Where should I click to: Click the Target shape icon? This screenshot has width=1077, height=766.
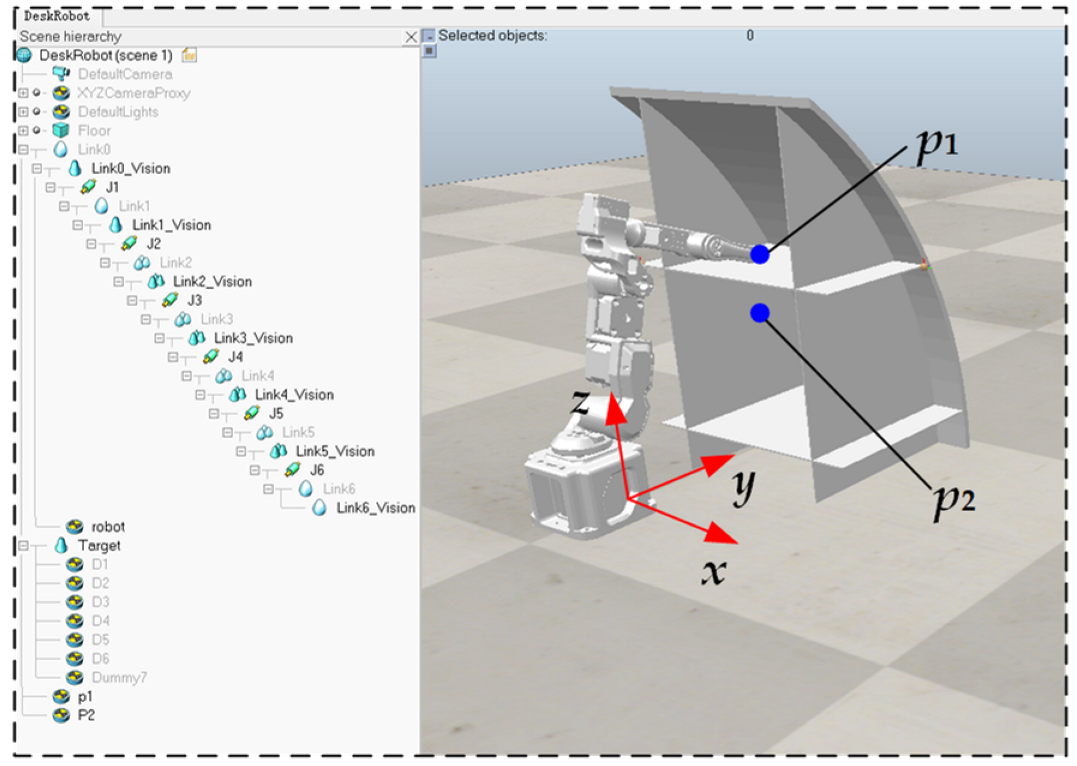(61, 545)
